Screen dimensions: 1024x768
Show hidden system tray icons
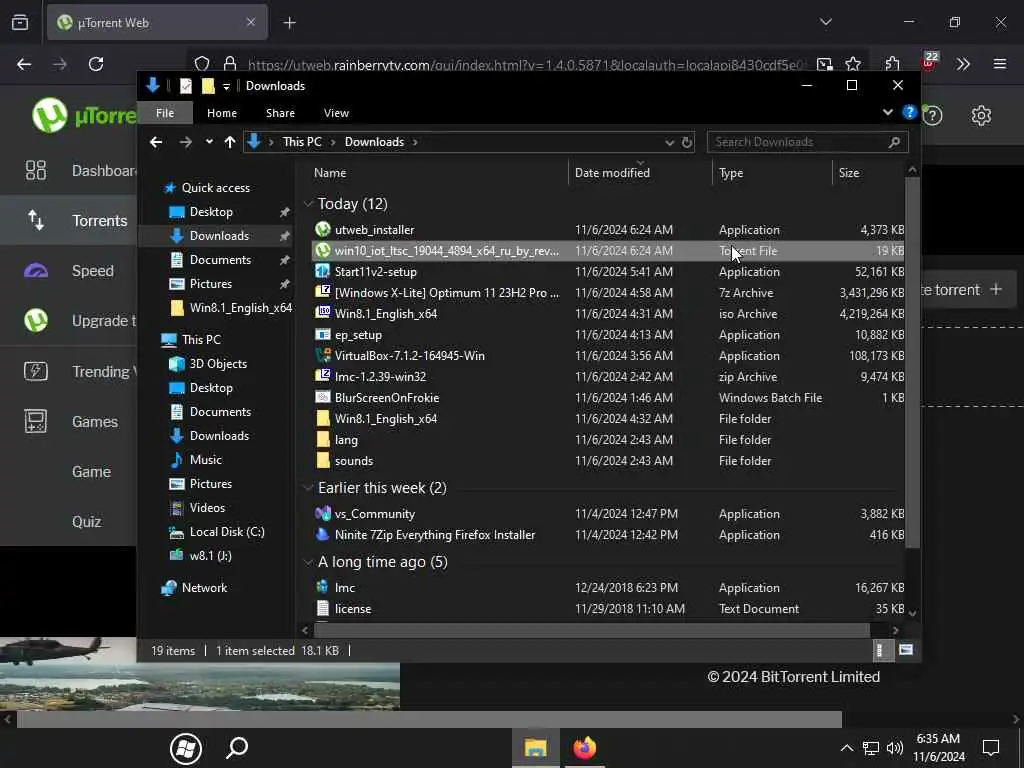[846, 748]
